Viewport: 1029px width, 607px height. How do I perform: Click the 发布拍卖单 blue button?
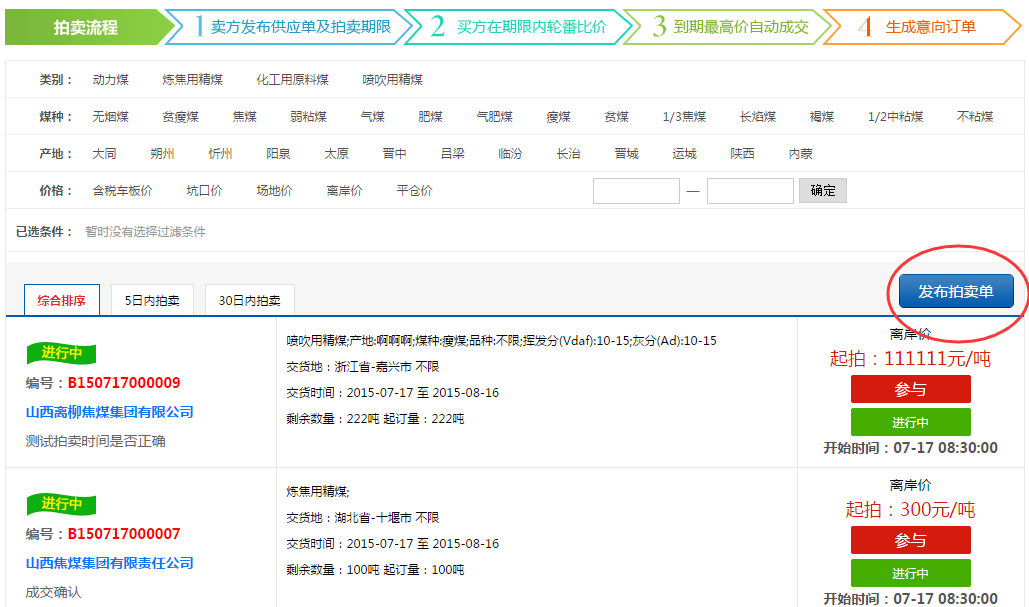click(x=955, y=291)
